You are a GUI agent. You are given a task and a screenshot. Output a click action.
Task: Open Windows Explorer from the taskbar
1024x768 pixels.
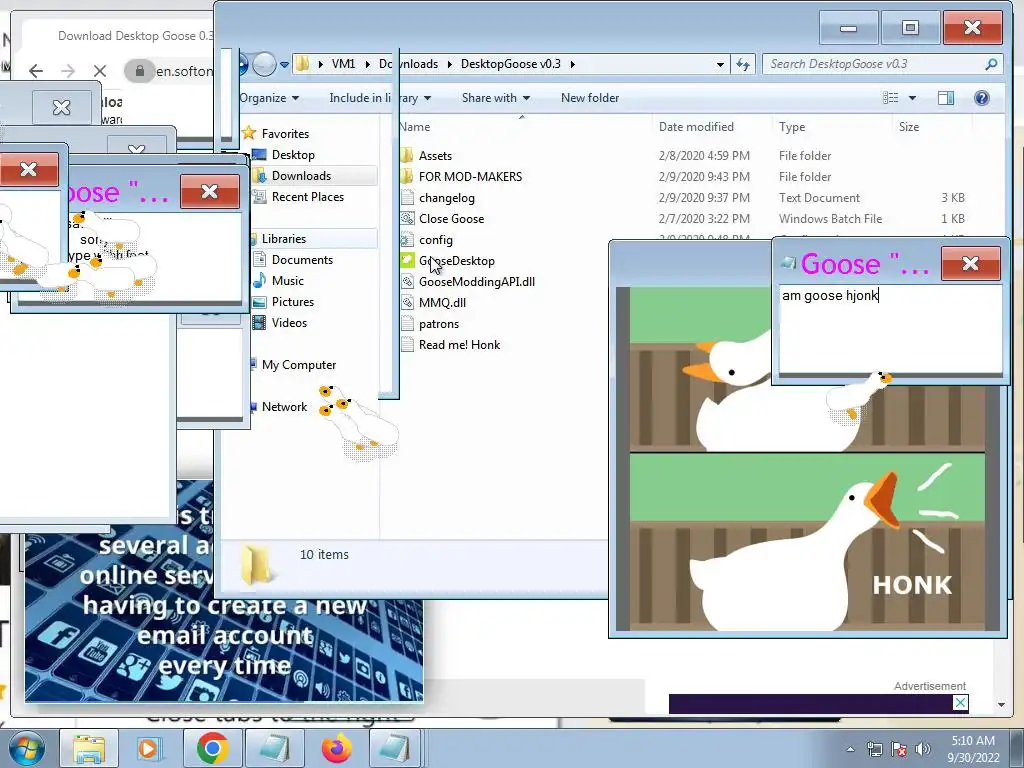(89, 748)
